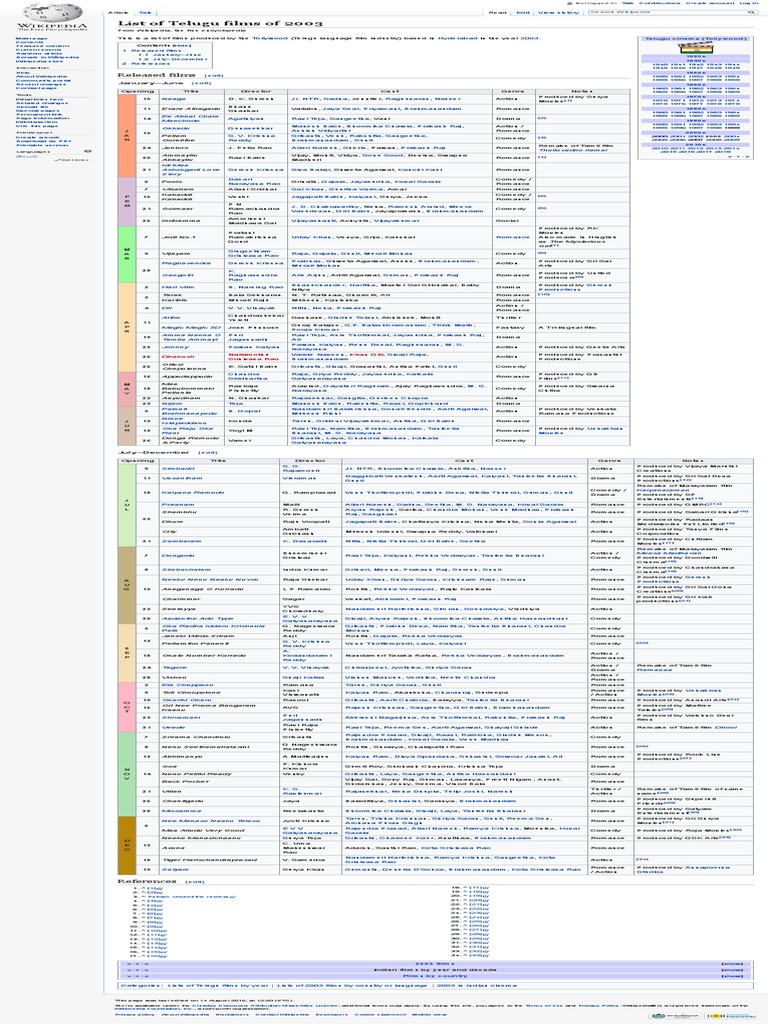Expand Indian films by year and decade navbox
Viewport: 768px width, 1024px height.
tap(732, 970)
